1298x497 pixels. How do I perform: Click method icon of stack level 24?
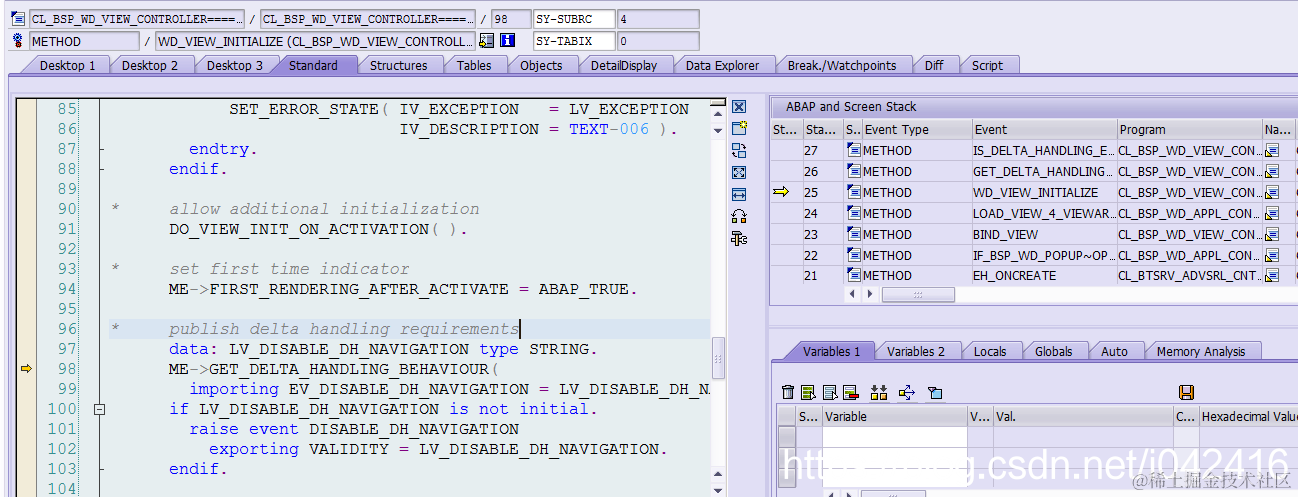(x=853, y=213)
